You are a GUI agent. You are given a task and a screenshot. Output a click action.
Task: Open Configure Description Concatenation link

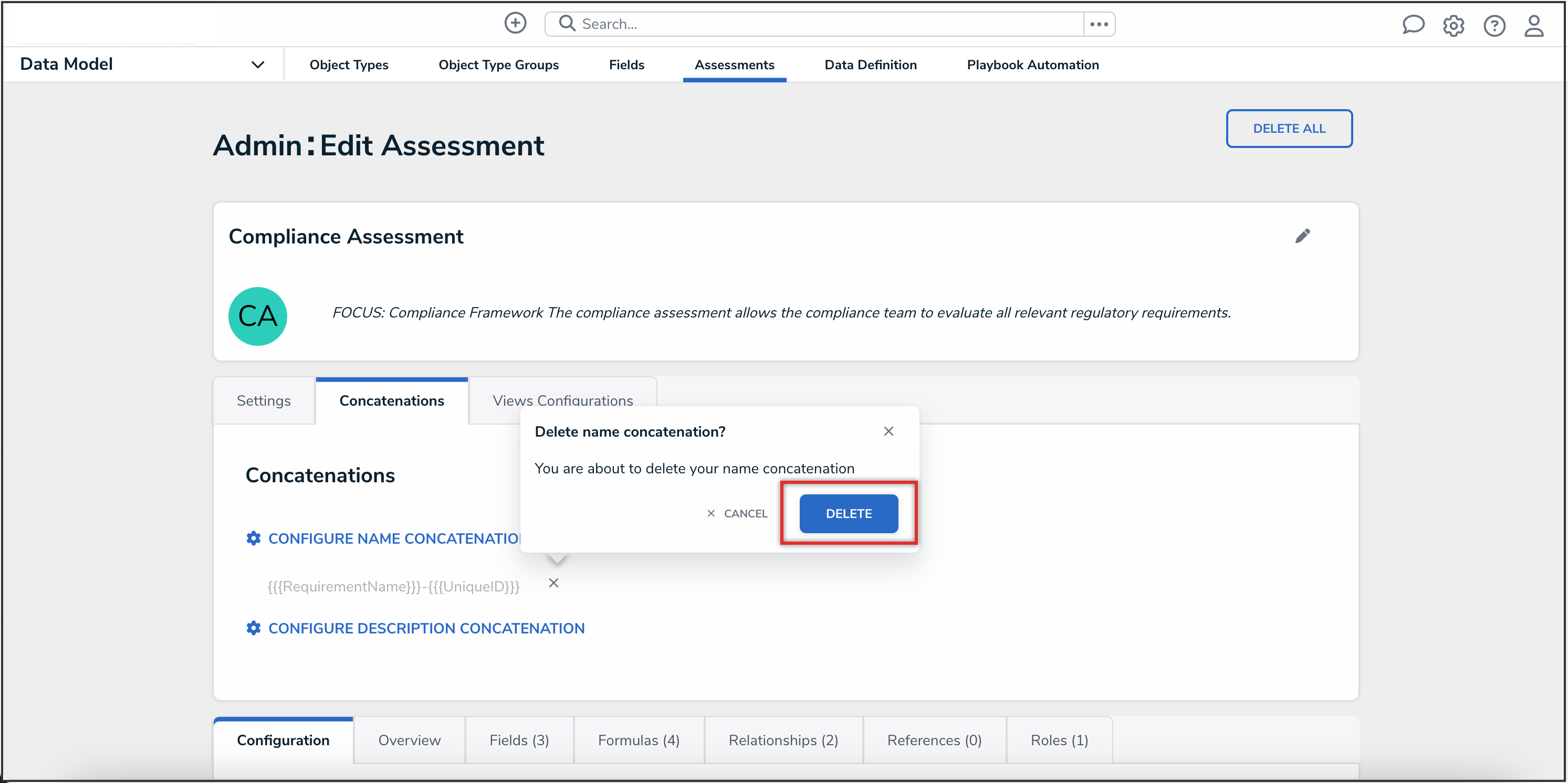[425, 629]
